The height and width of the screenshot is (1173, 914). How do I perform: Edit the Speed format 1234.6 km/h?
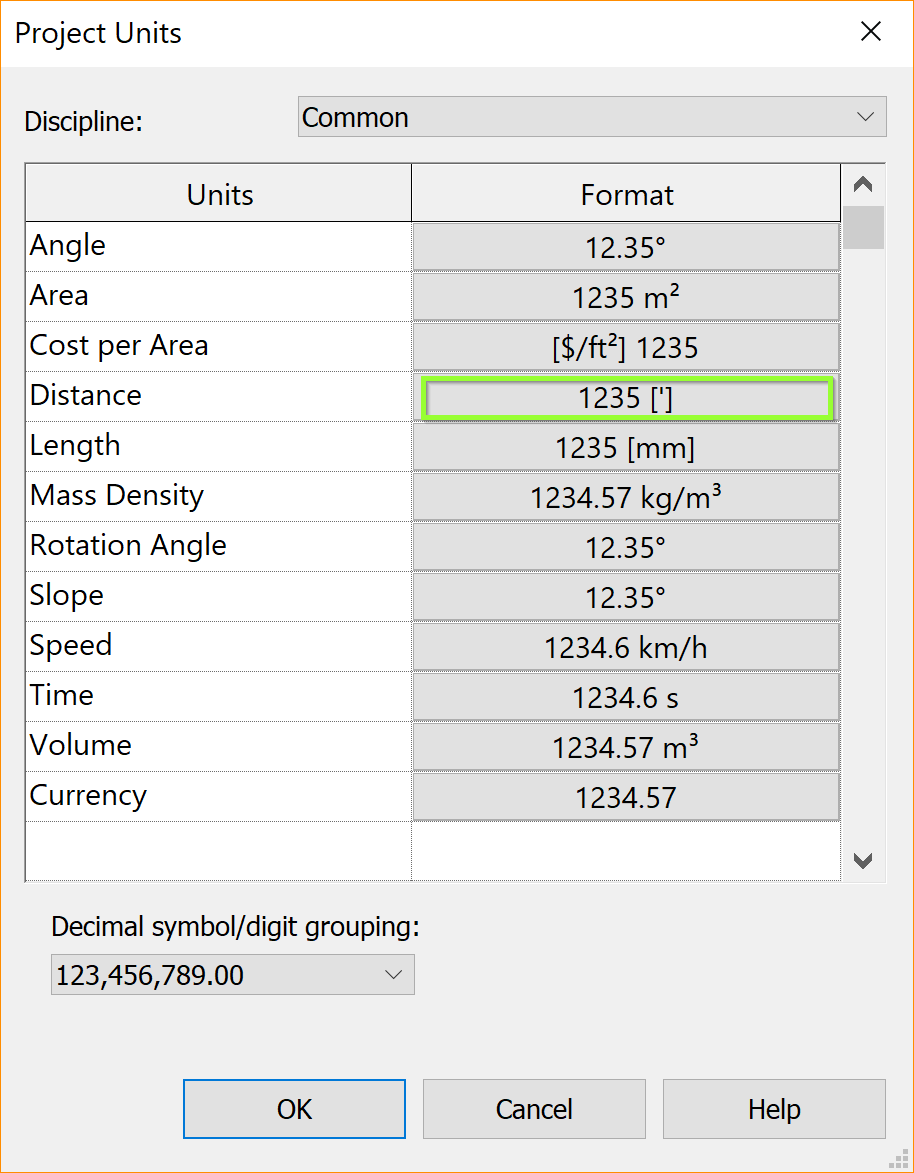pyautogui.click(x=626, y=646)
